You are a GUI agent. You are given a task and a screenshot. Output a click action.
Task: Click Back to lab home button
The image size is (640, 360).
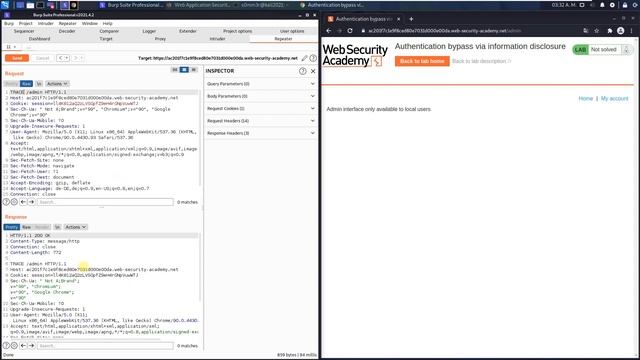click(x=422, y=61)
